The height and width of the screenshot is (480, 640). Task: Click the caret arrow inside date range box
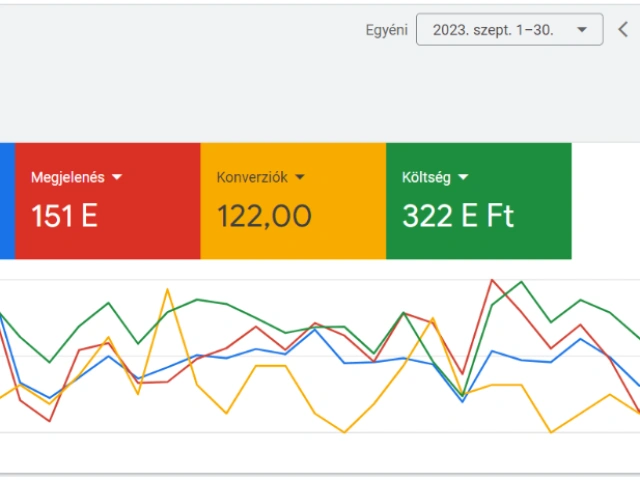pos(582,30)
